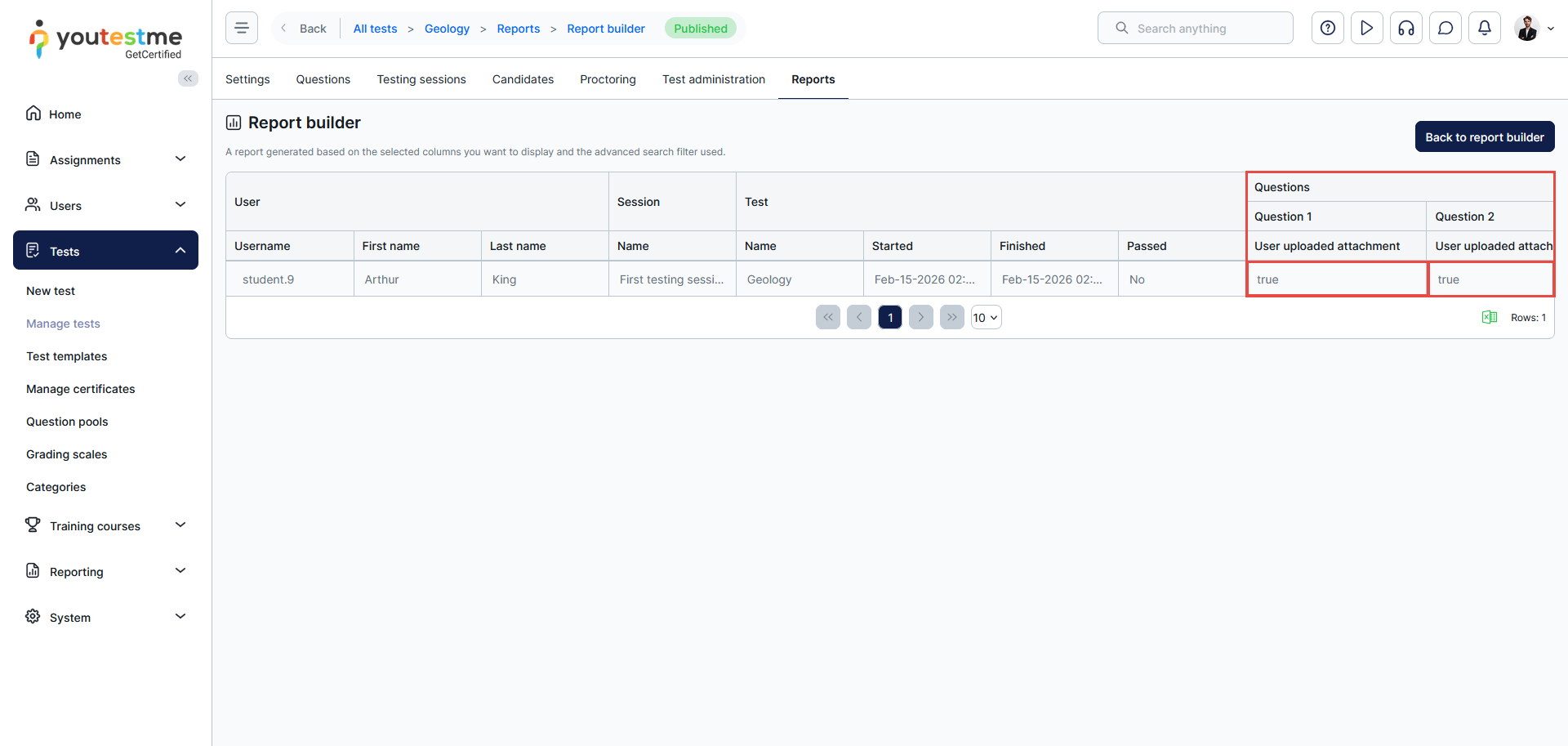This screenshot has height=746, width=1568.
Task: Click the Search anything field
Action: [x=1195, y=28]
